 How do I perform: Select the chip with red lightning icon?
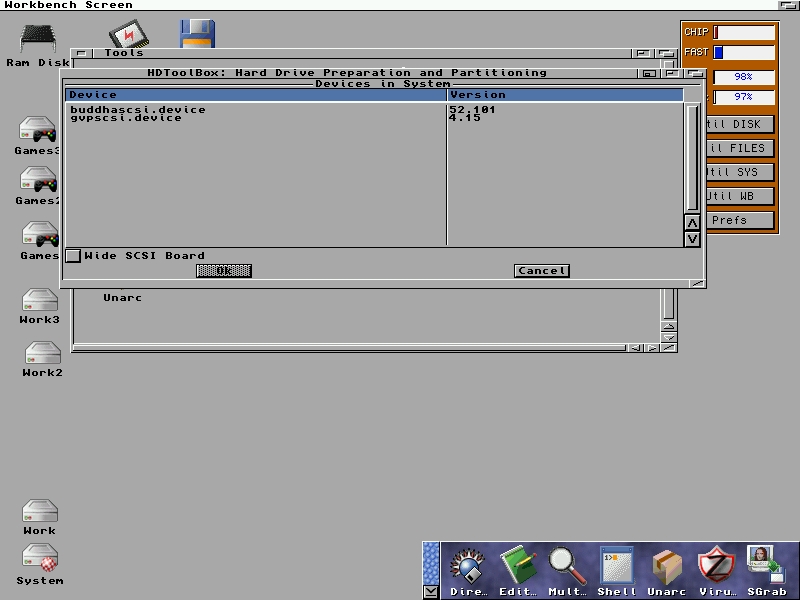coord(128,33)
